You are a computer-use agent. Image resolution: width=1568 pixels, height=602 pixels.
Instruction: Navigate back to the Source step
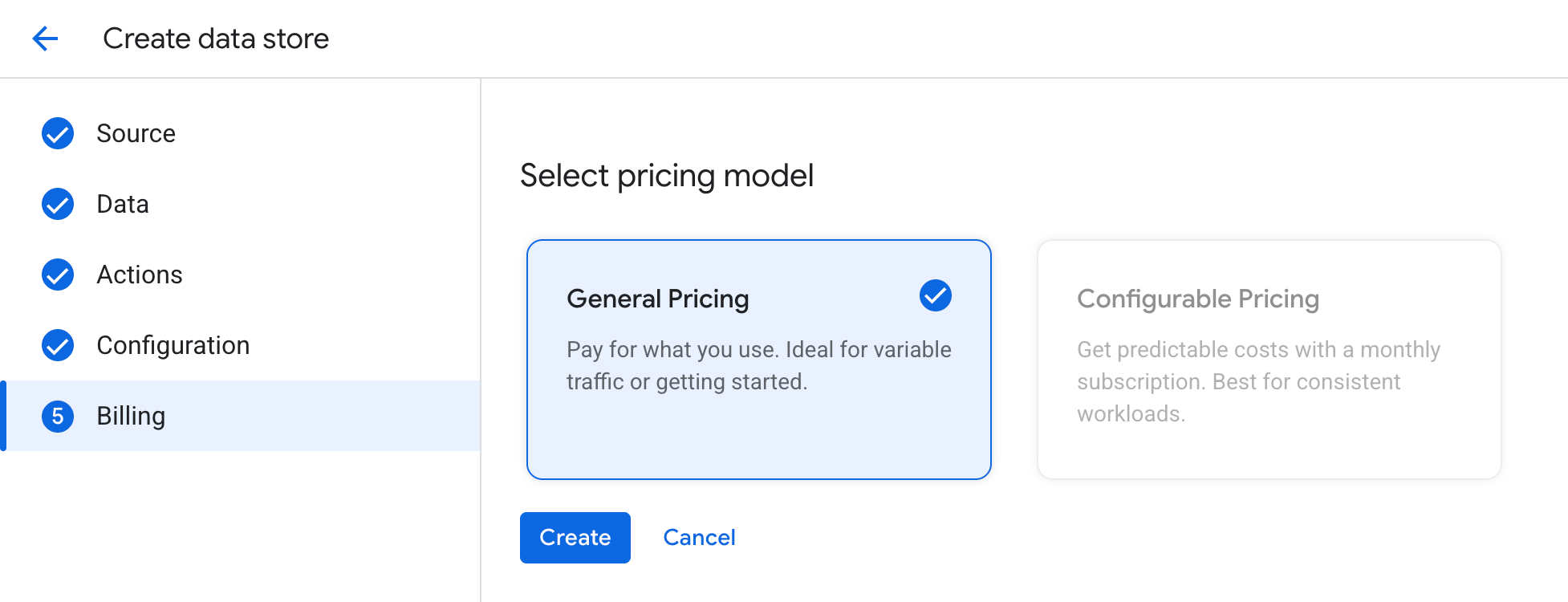(136, 133)
